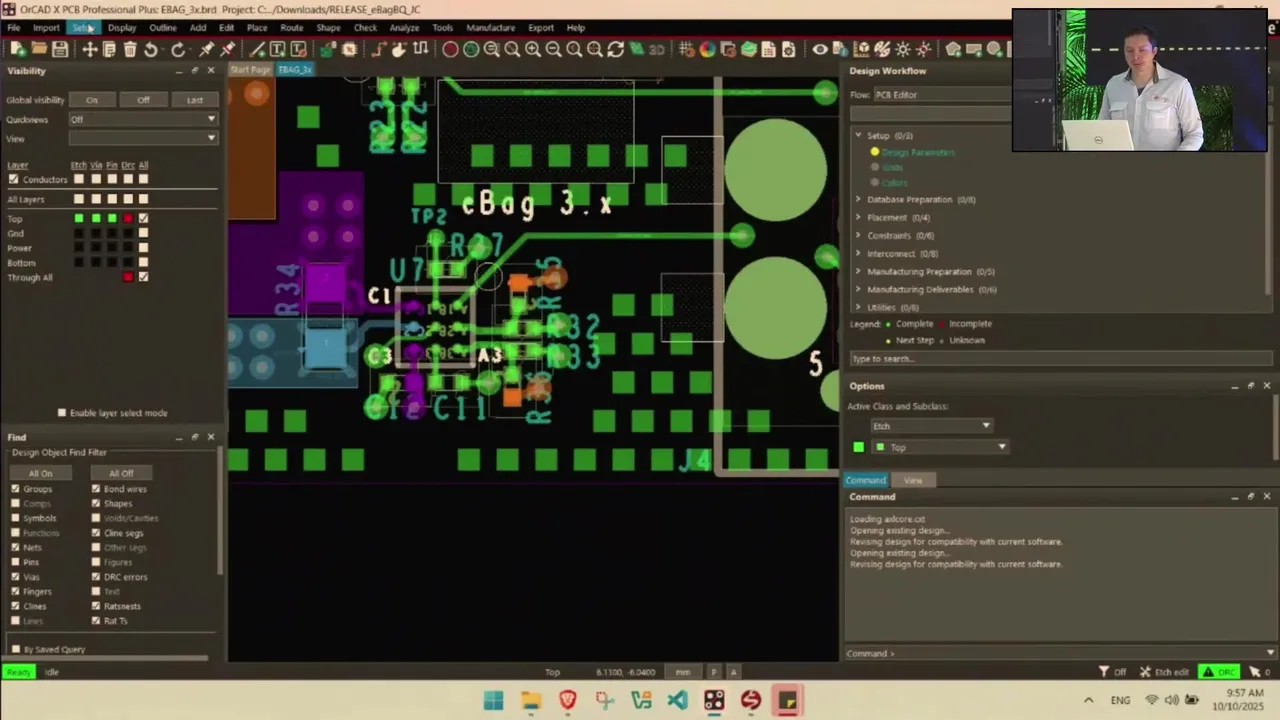The width and height of the screenshot is (1280, 720).
Task: Check Enable layer select mode
Action: (62, 412)
